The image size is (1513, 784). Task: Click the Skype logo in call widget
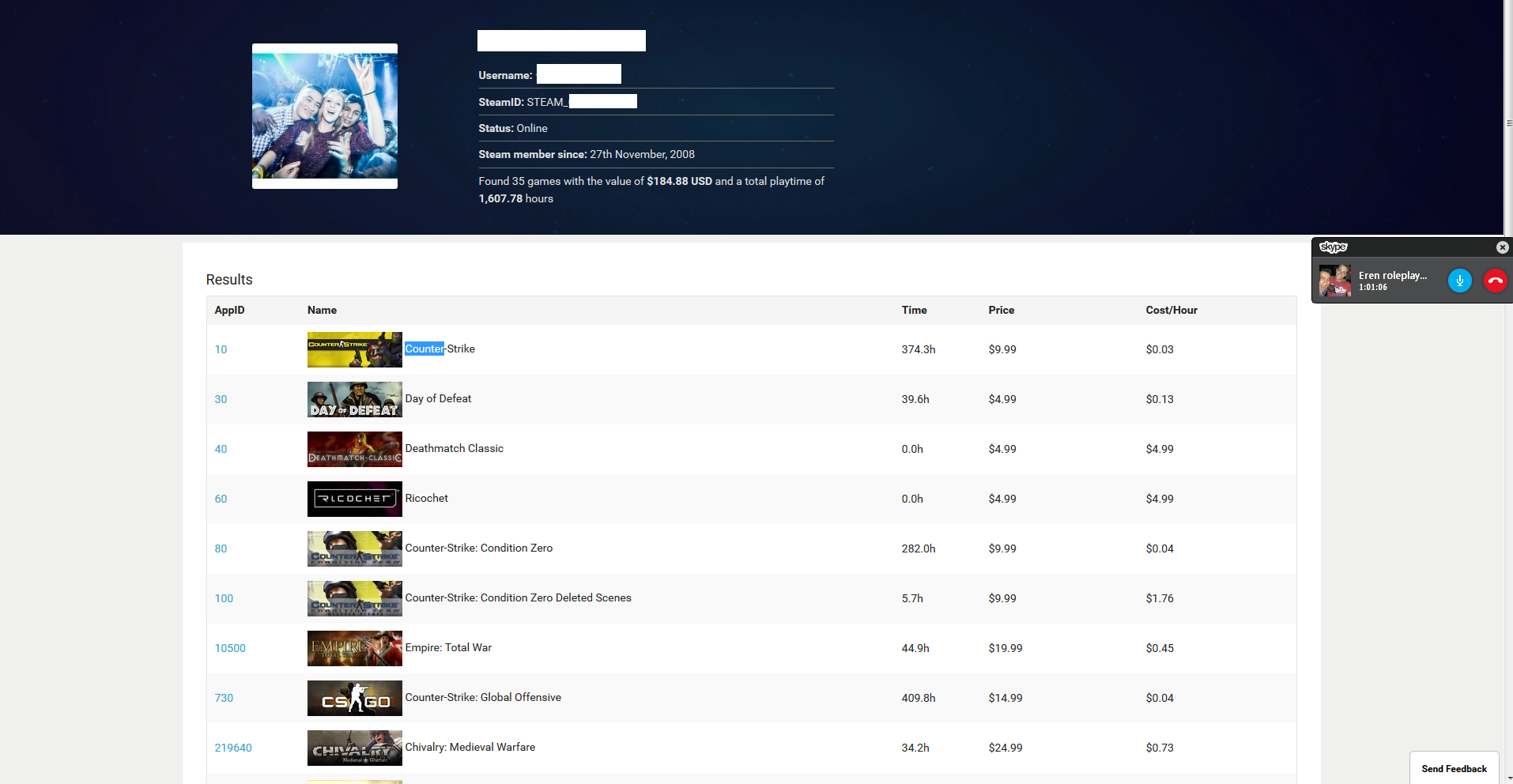click(x=1334, y=247)
